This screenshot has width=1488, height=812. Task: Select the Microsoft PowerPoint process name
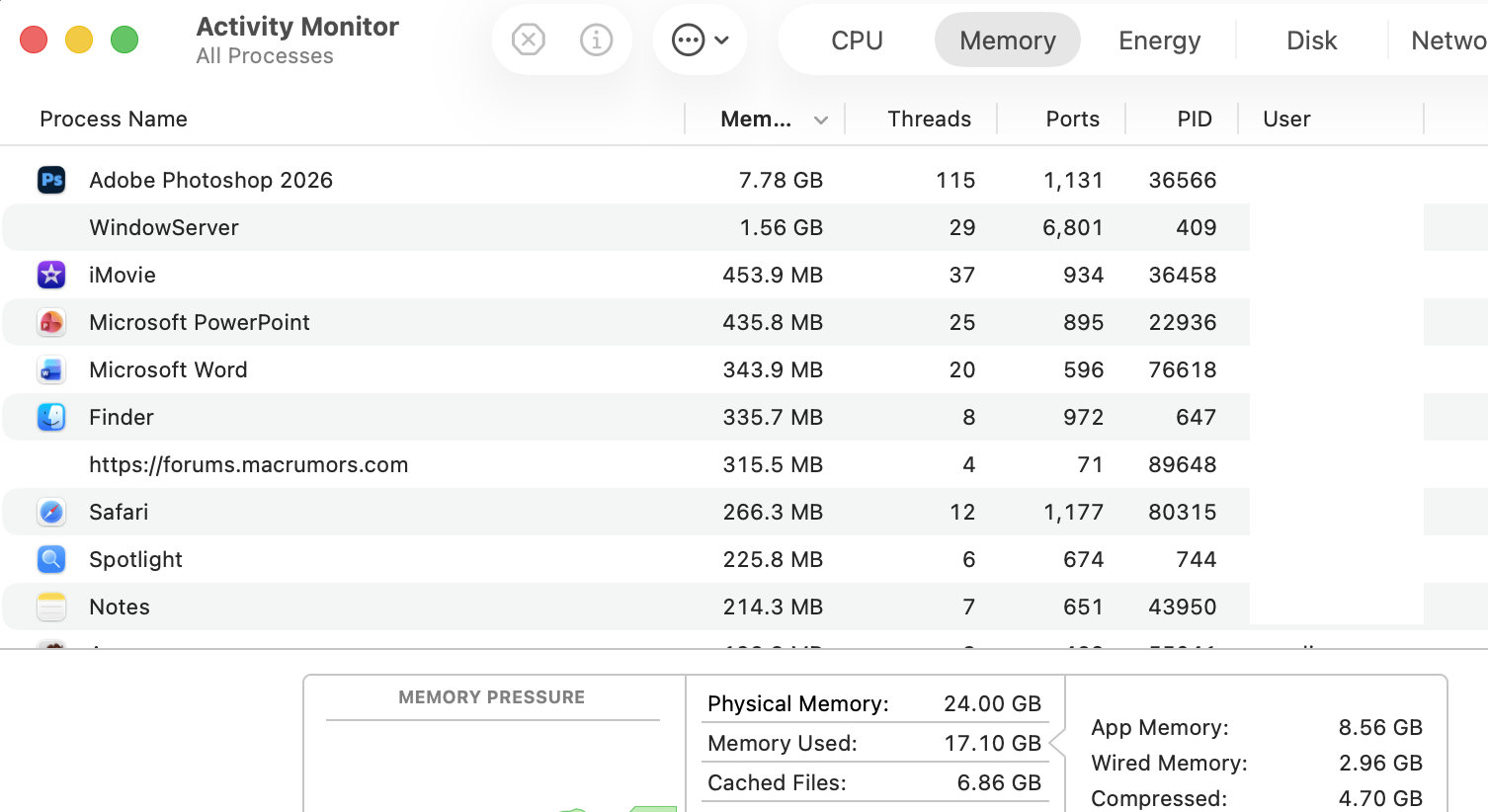point(200,322)
